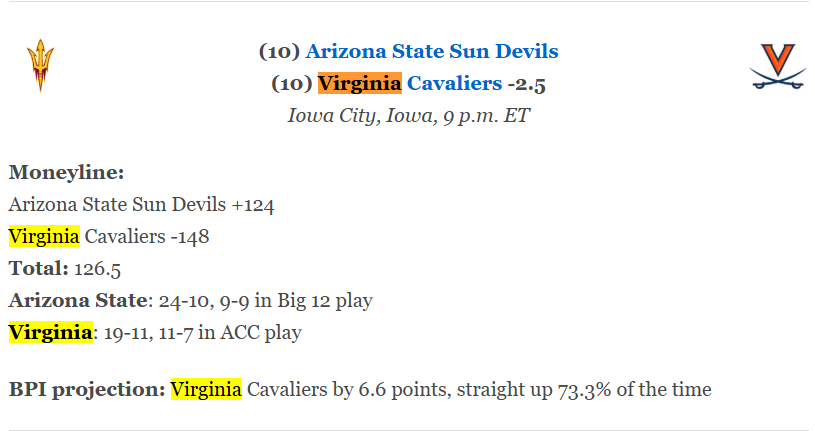
Task: Open the Arizona State Sun Devils team link
Action: 432,51
